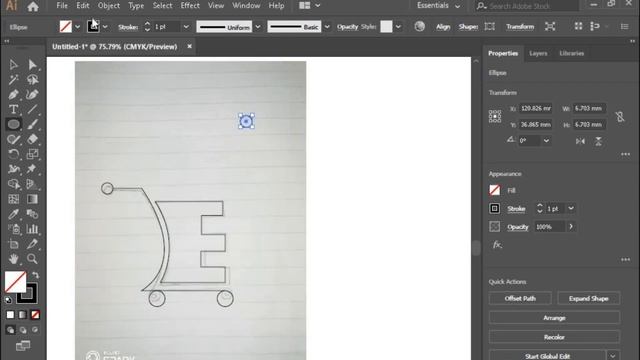Select the Line Segment tool
This screenshot has height=360, width=640.
tap(32, 109)
